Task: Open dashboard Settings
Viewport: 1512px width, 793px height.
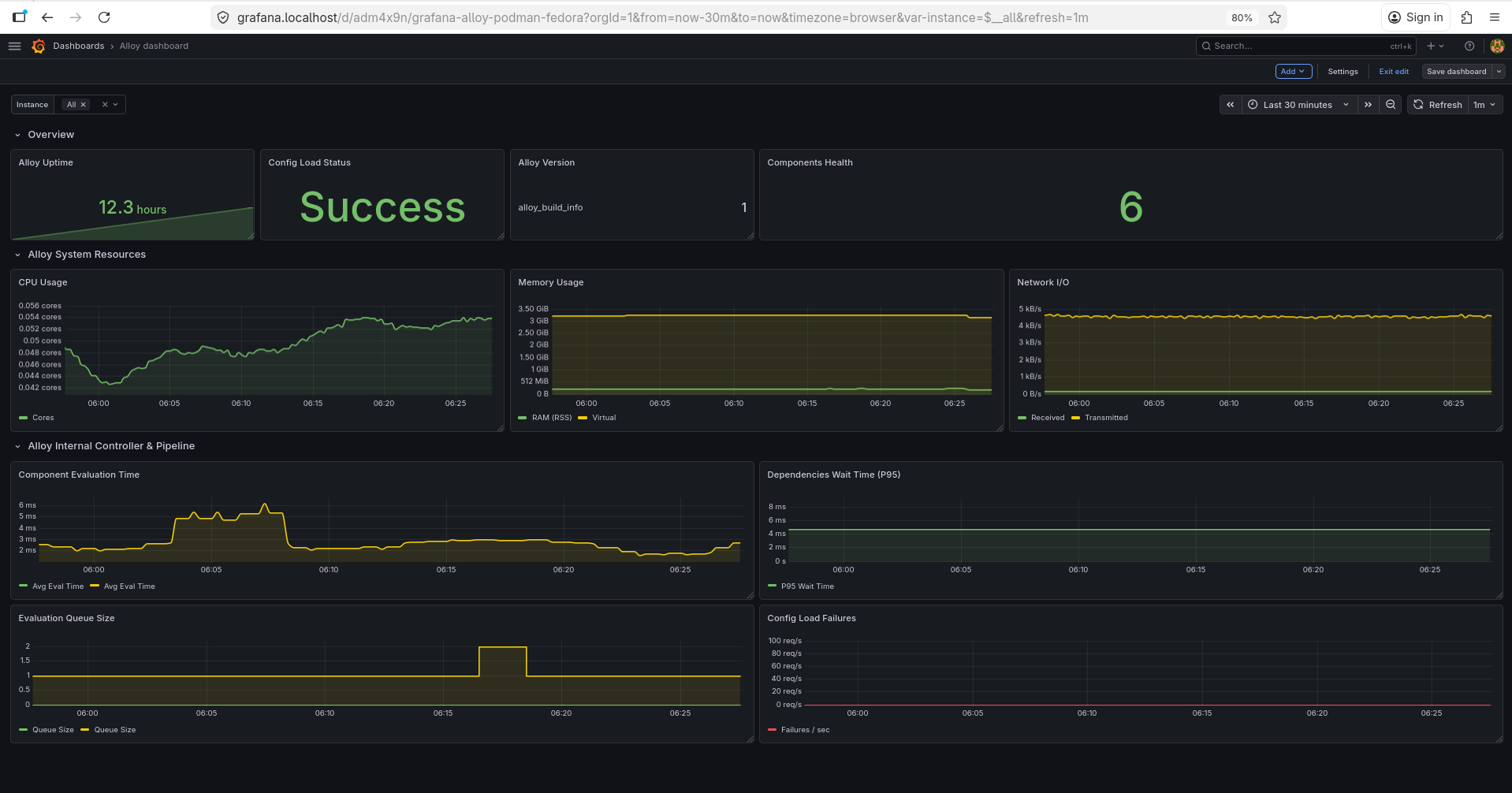Action: click(x=1343, y=71)
